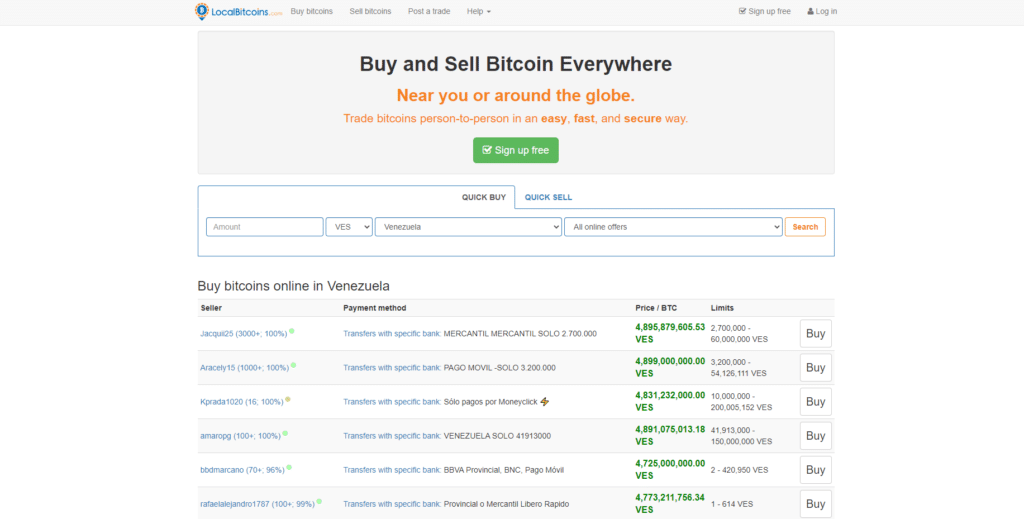Click the green Sign up free button
The height and width of the screenshot is (519, 1024).
point(516,150)
